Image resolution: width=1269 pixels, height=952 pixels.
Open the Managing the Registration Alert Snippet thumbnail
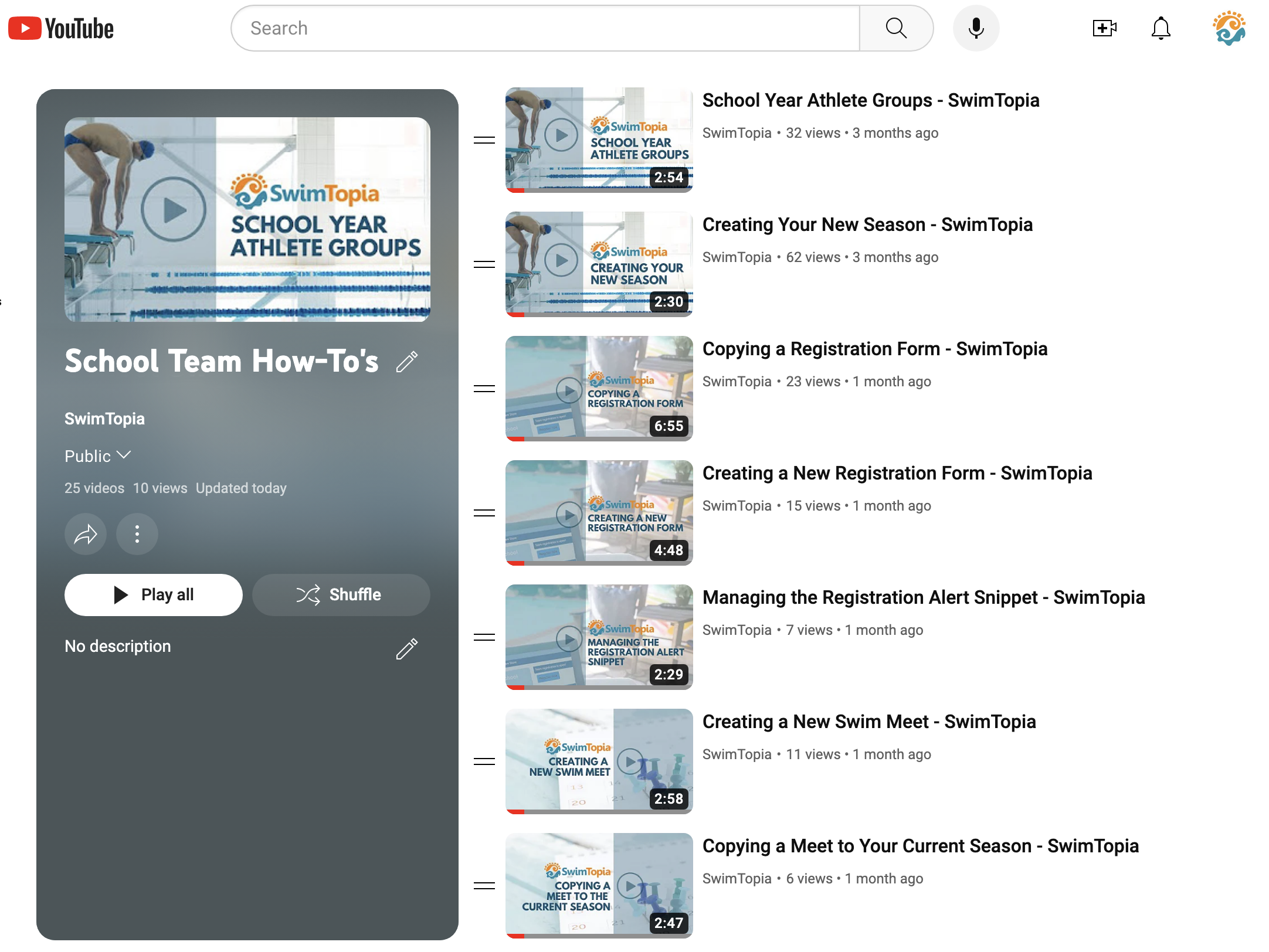click(x=599, y=637)
